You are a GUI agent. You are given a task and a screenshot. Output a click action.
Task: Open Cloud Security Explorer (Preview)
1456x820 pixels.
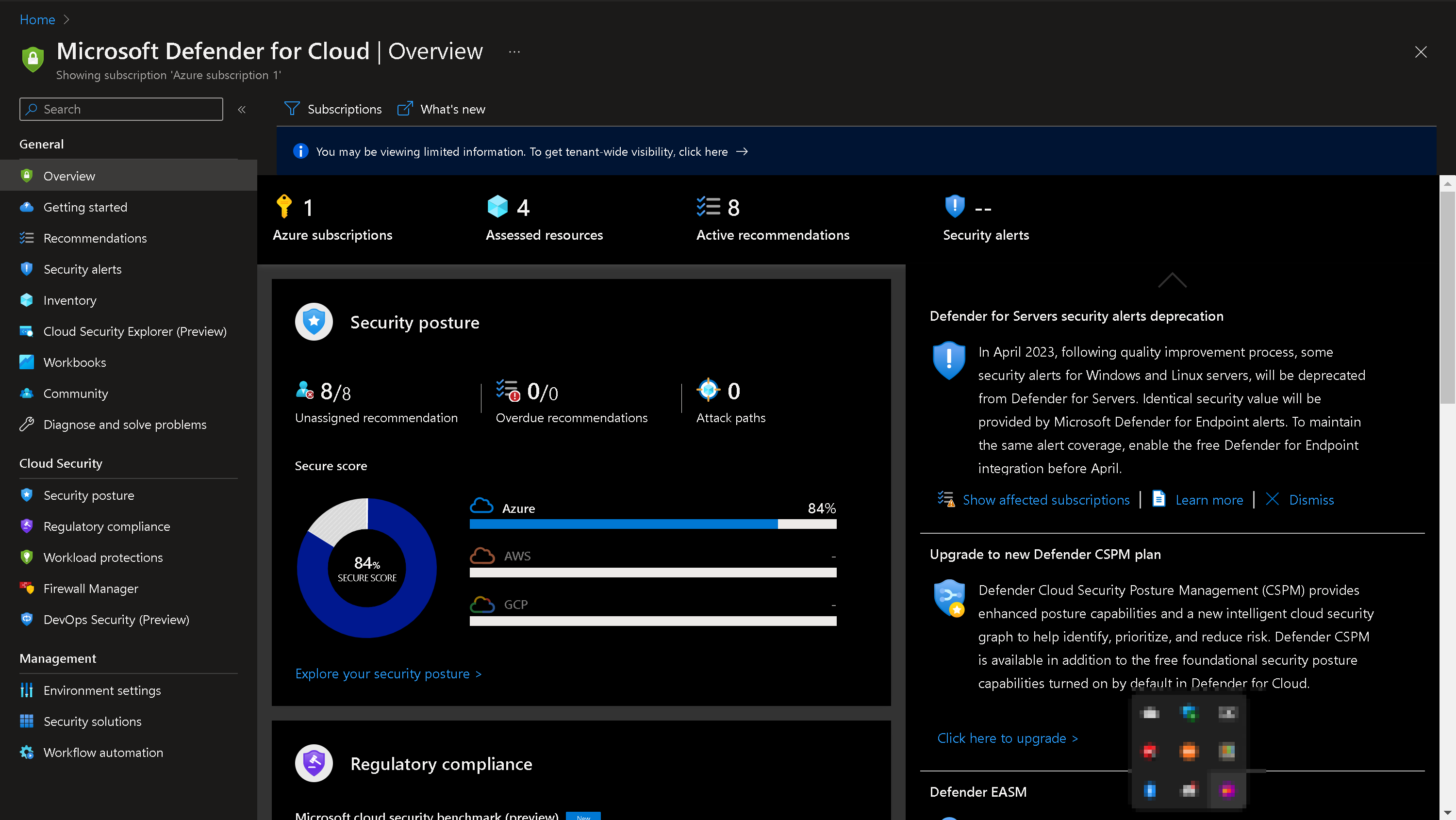click(134, 331)
